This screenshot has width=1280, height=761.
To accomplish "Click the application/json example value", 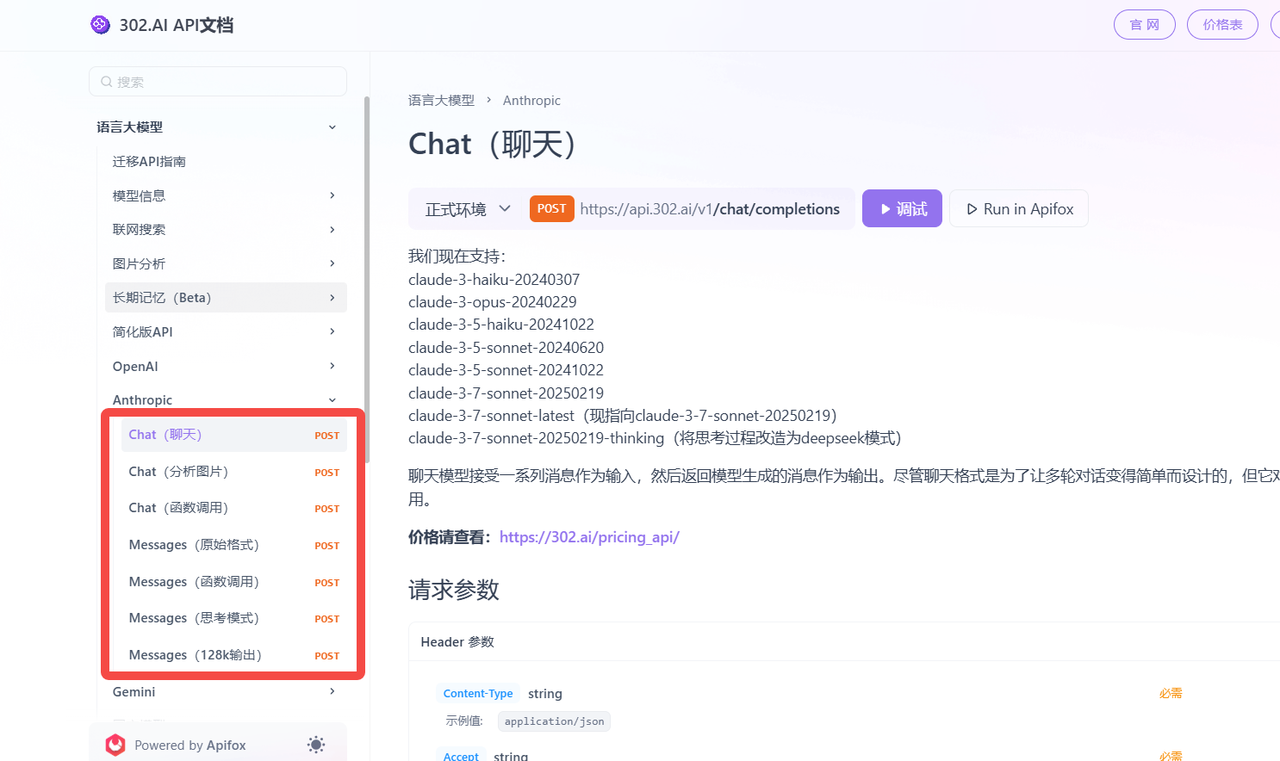I will click(554, 721).
